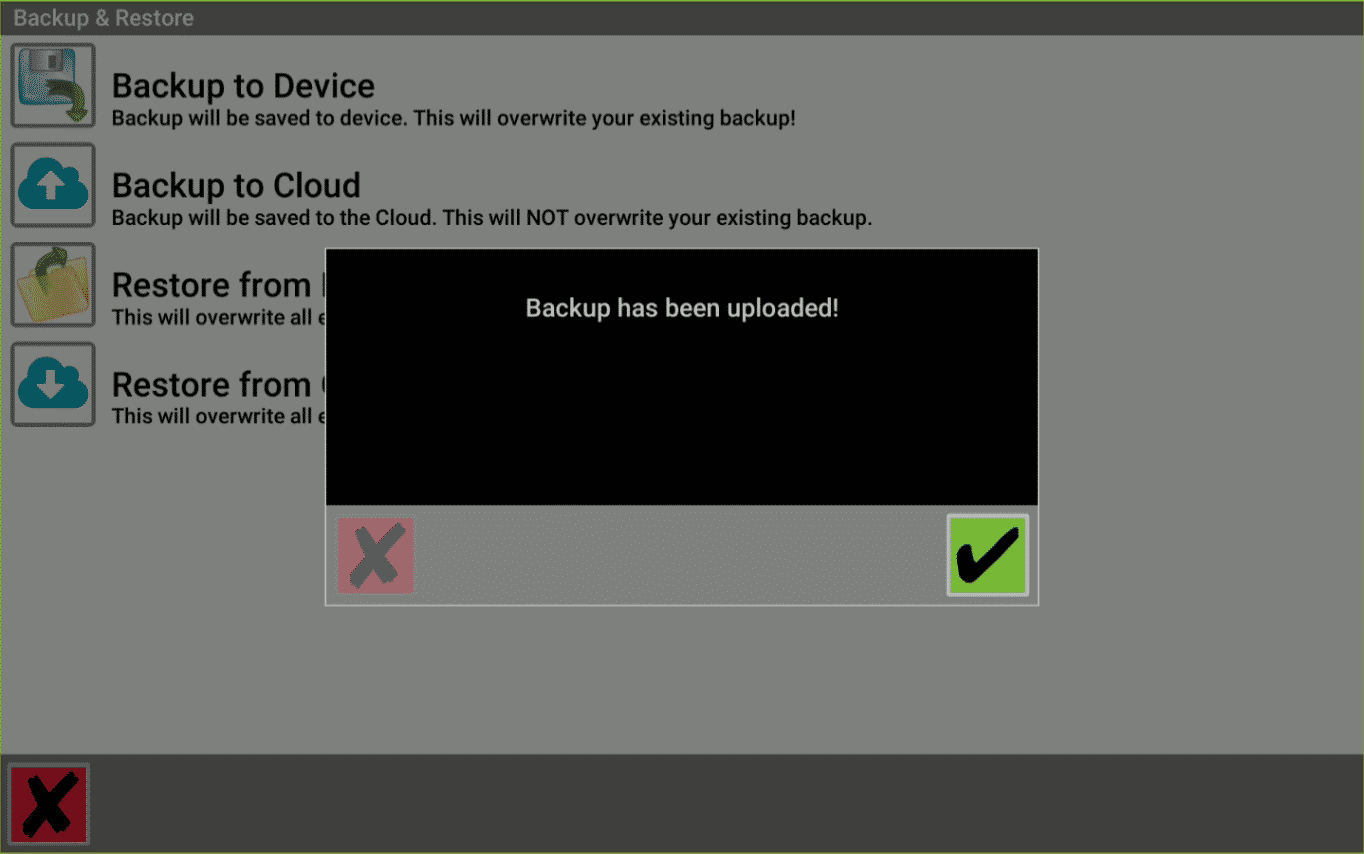Select the partially hidden Restore from device heading
The image size is (1364, 854).
pyautogui.click(x=218, y=285)
